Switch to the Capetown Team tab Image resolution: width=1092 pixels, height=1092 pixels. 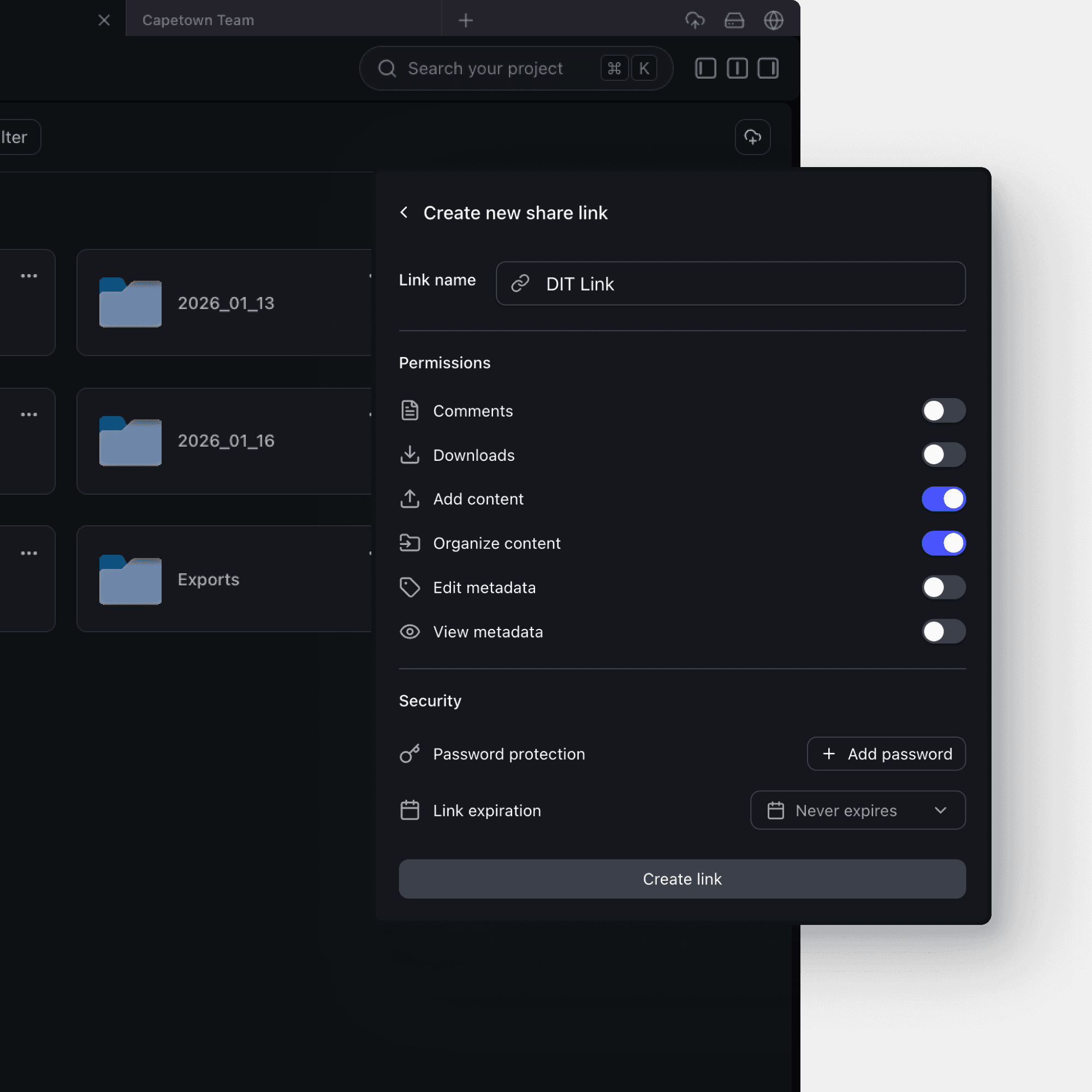[x=198, y=20]
